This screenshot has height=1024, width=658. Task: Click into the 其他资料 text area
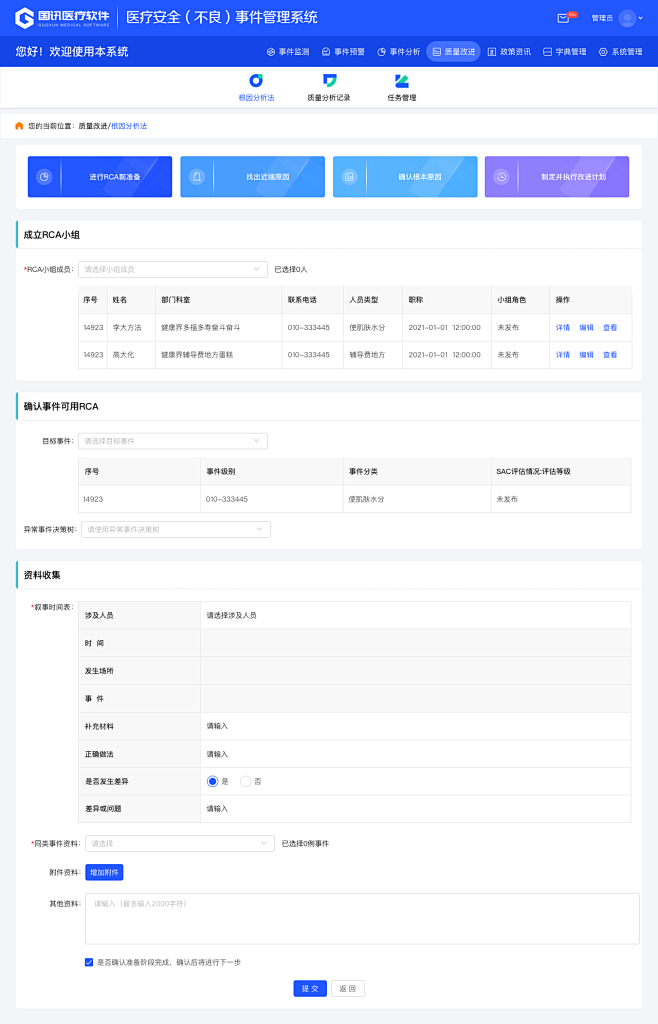[x=362, y=918]
